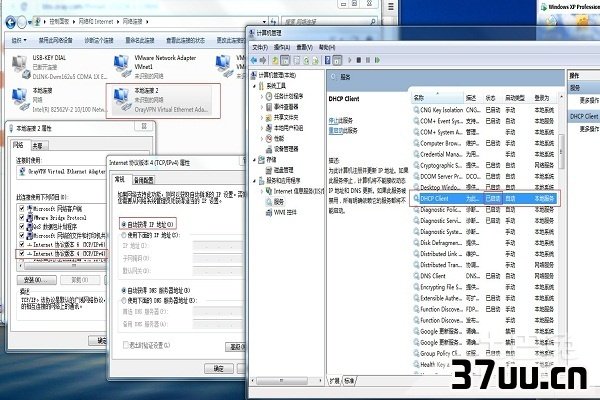Viewport: 600px width, 400px height.
Task: Click 禁用此网络设备 toolbar button
Action: (55, 40)
